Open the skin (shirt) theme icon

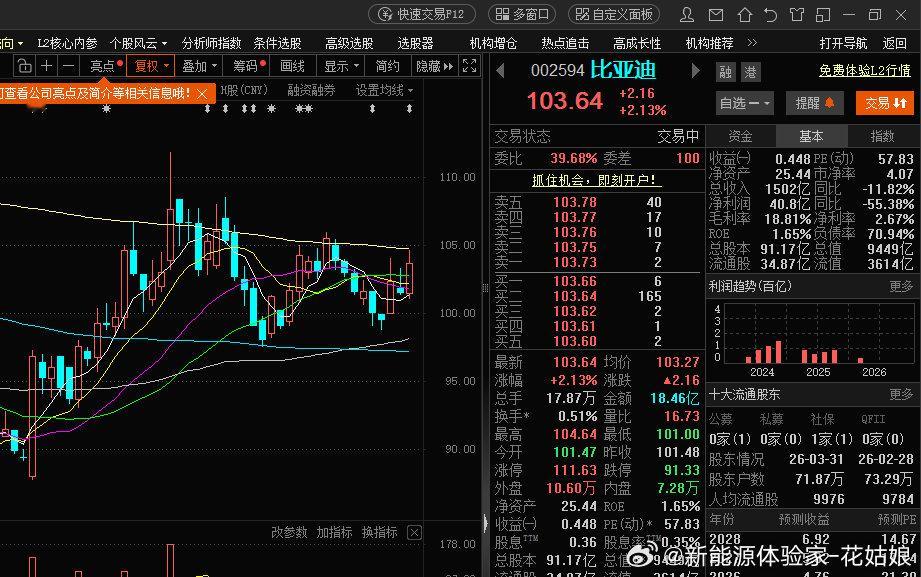coord(796,15)
